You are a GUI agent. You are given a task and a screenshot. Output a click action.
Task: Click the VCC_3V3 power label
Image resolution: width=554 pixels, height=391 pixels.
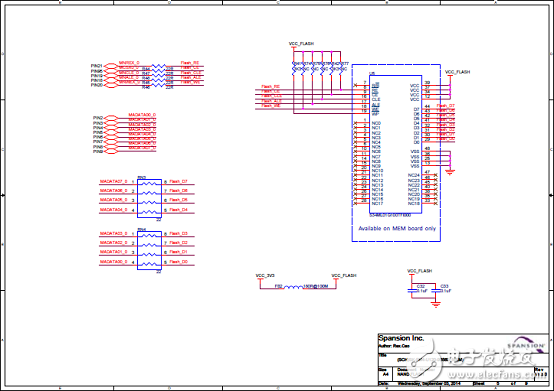coord(265,276)
